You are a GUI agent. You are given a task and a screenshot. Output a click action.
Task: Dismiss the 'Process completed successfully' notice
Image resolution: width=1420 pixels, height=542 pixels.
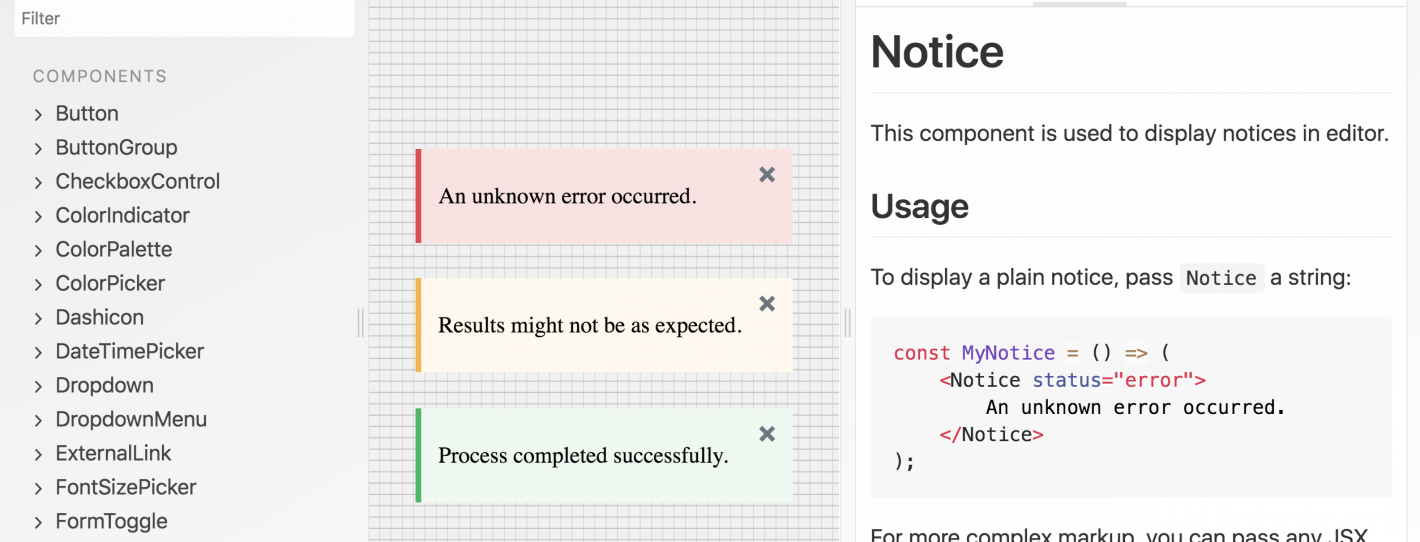coord(767,434)
